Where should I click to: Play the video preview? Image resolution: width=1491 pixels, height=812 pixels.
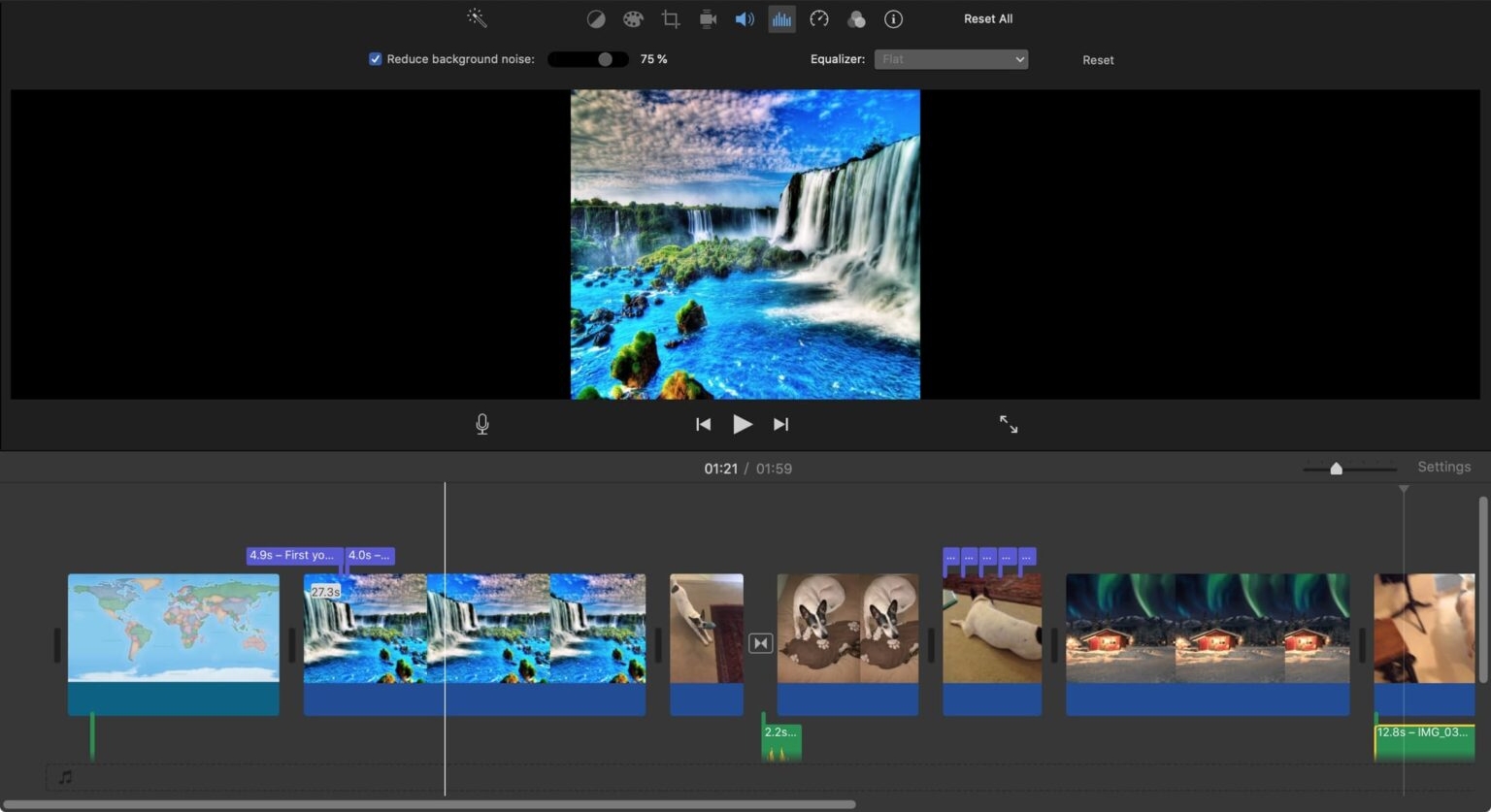pyautogui.click(x=743, y=424)
